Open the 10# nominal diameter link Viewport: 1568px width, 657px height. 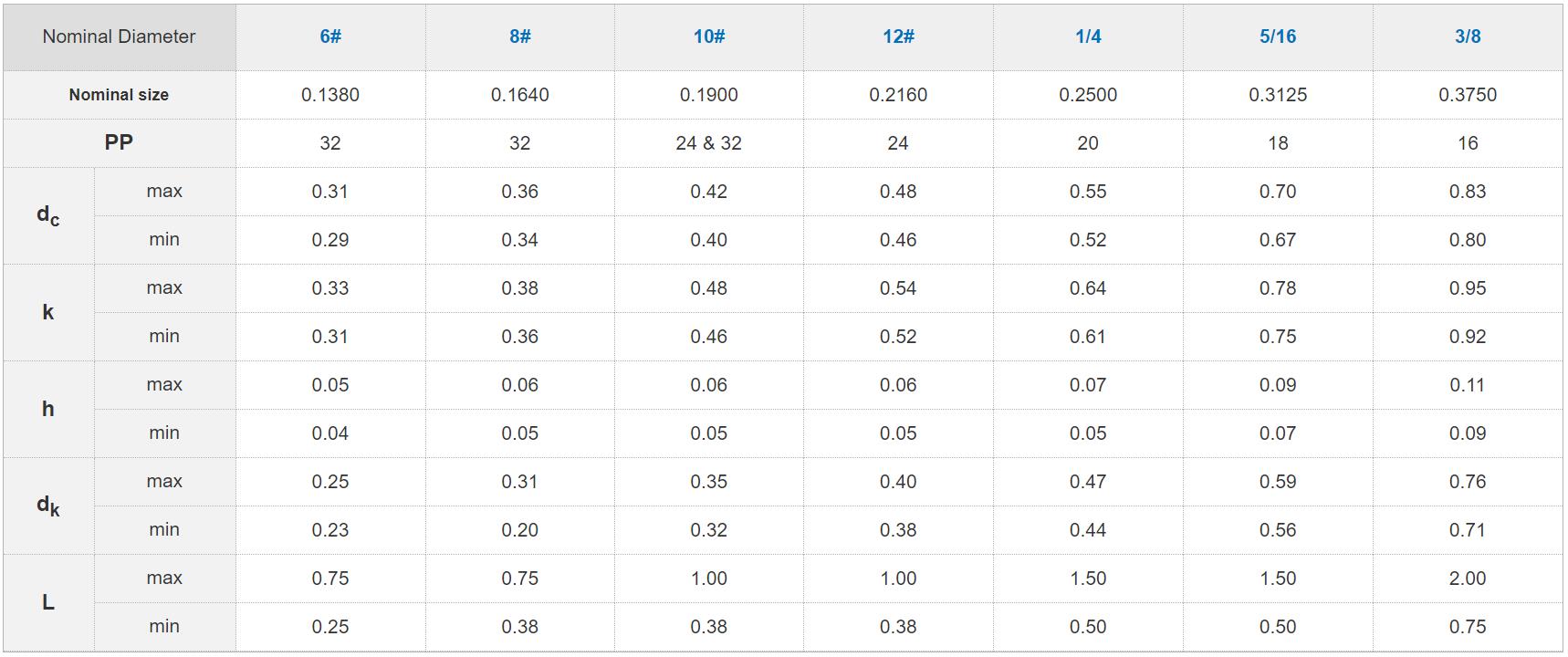709,36
